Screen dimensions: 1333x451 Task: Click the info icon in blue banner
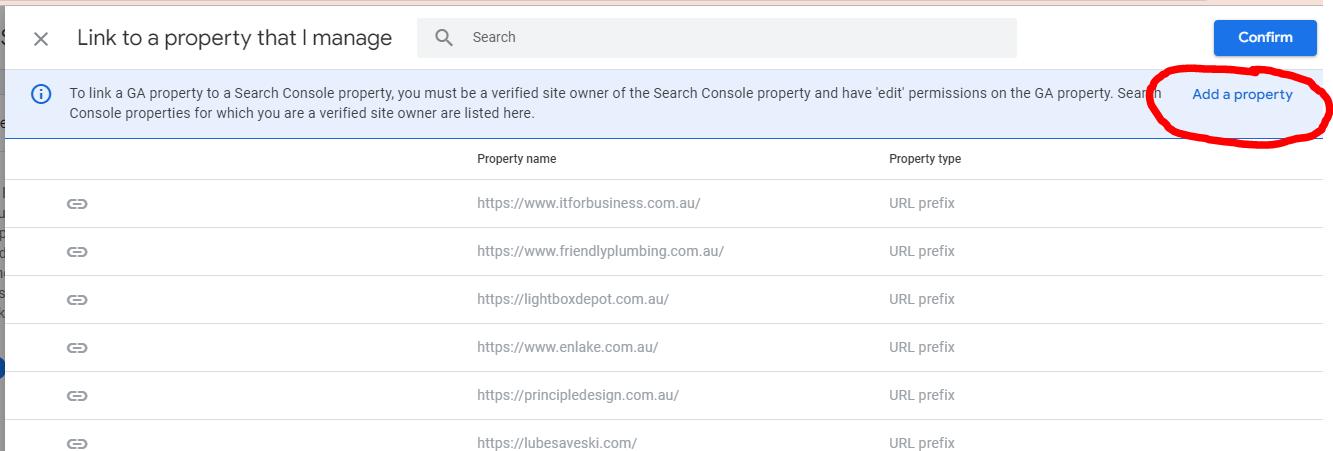41,95
